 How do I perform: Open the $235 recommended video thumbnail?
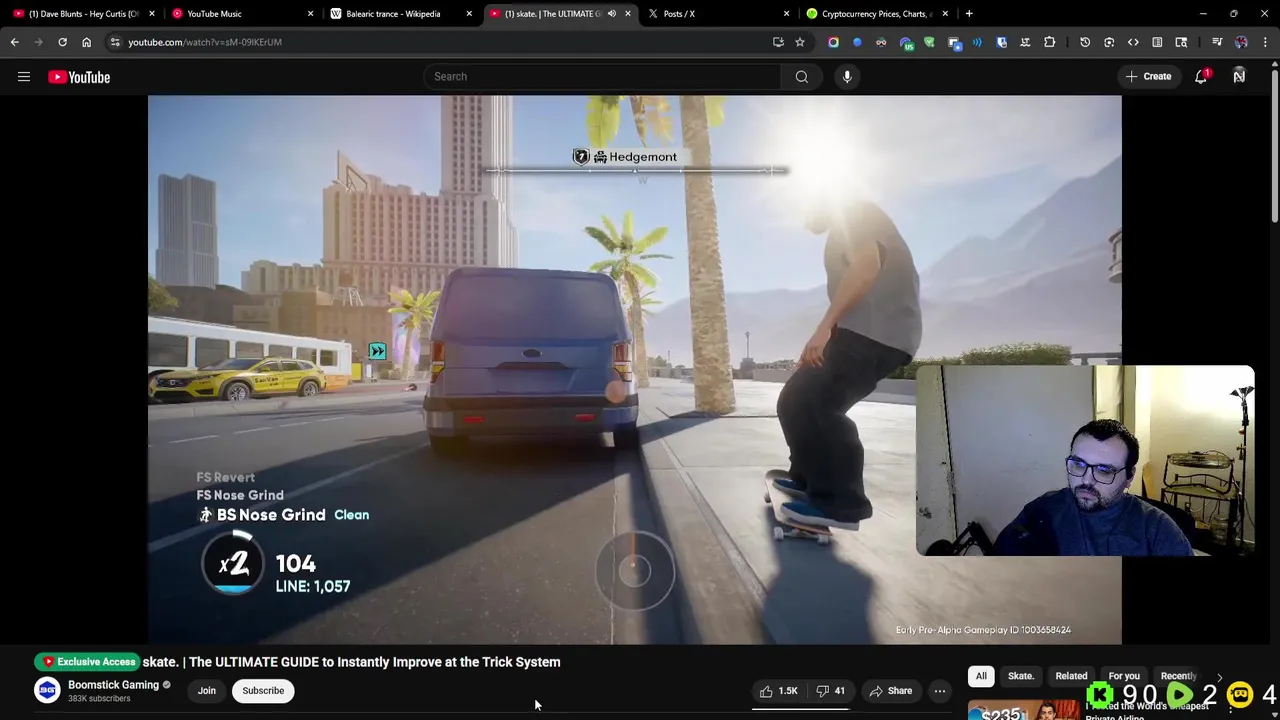coord(1025,711)
